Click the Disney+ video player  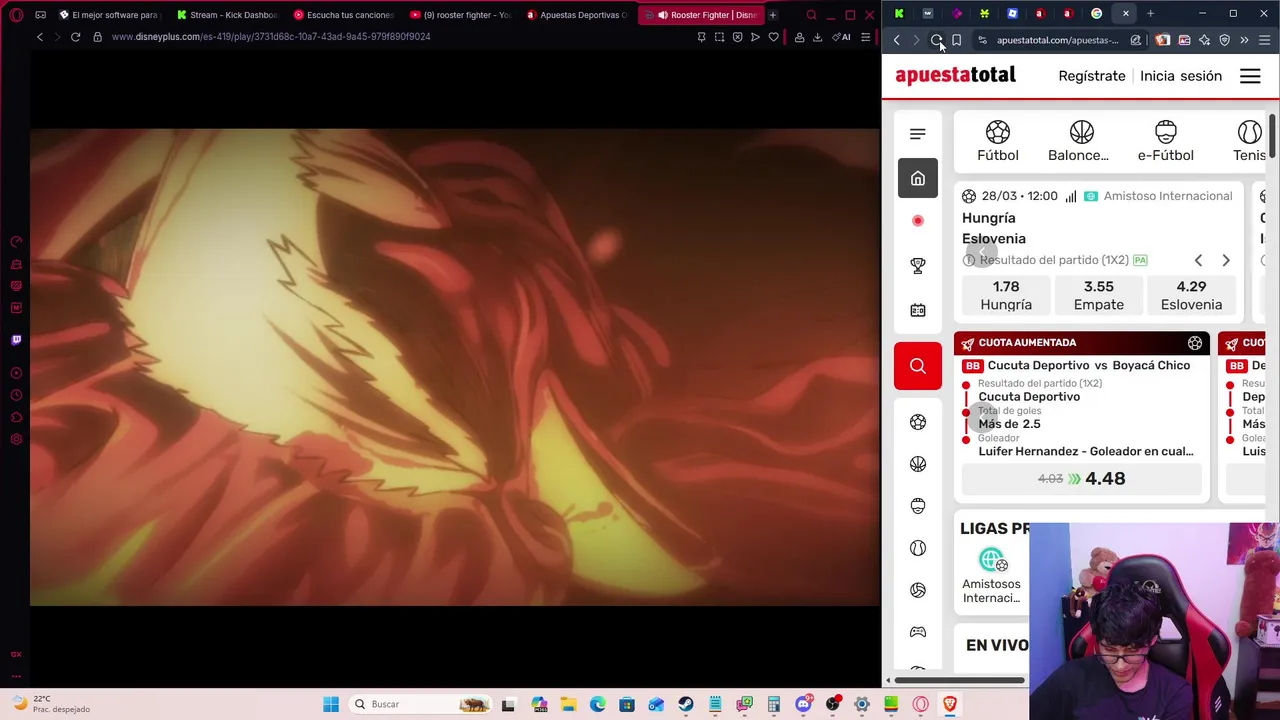coord(455,367)
